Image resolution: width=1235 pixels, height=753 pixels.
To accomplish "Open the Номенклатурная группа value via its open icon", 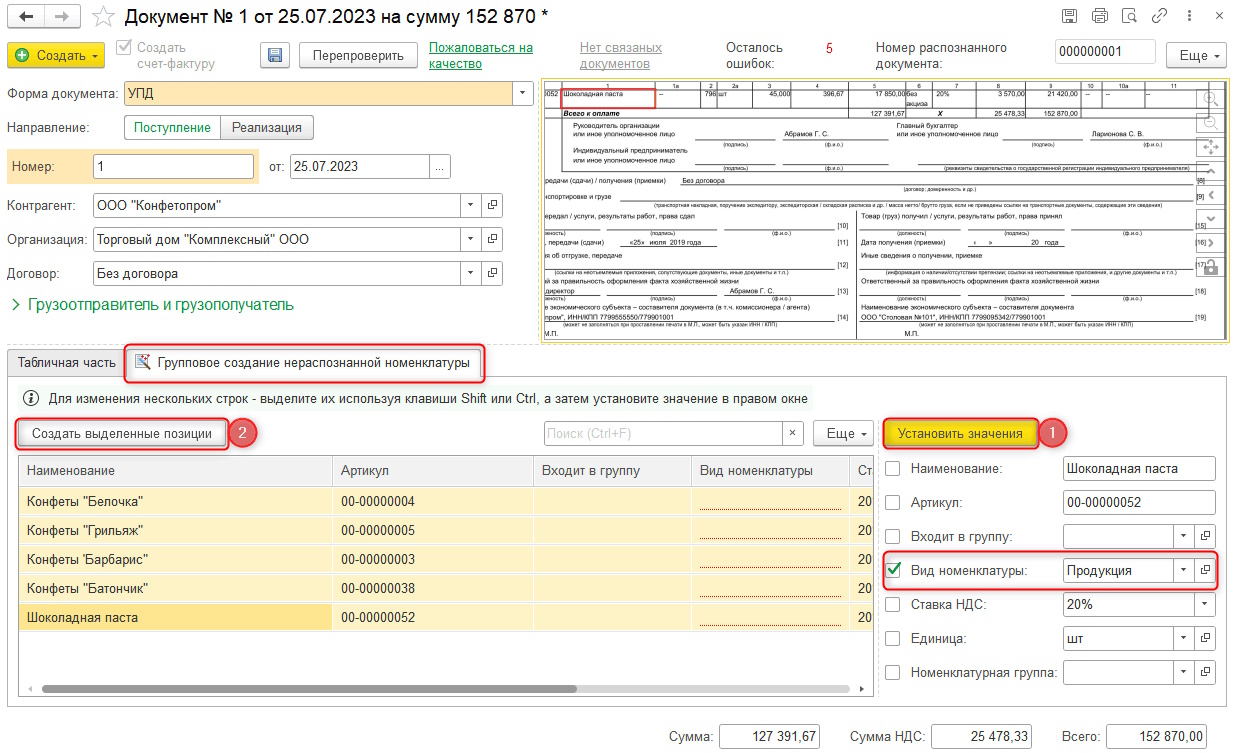I will click(1205, 672).
